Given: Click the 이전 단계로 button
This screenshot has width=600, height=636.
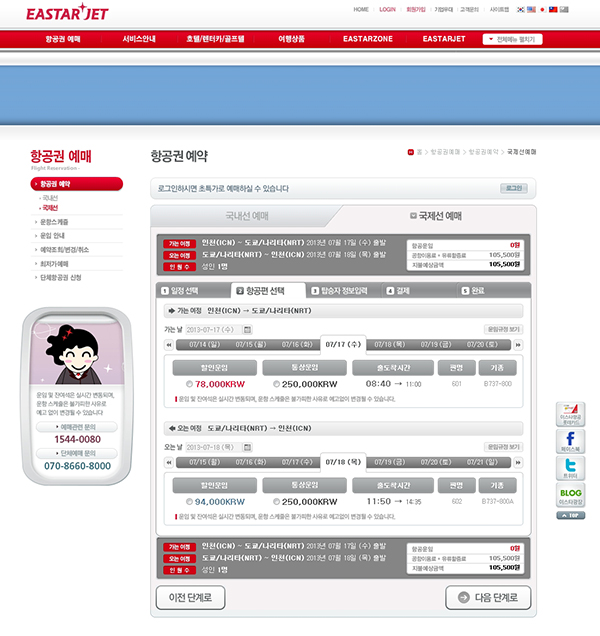Looking at the screenshot, I should 191,597.
